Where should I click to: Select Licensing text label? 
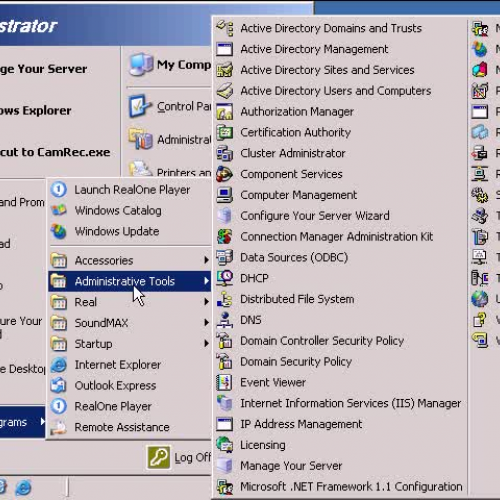263,445
